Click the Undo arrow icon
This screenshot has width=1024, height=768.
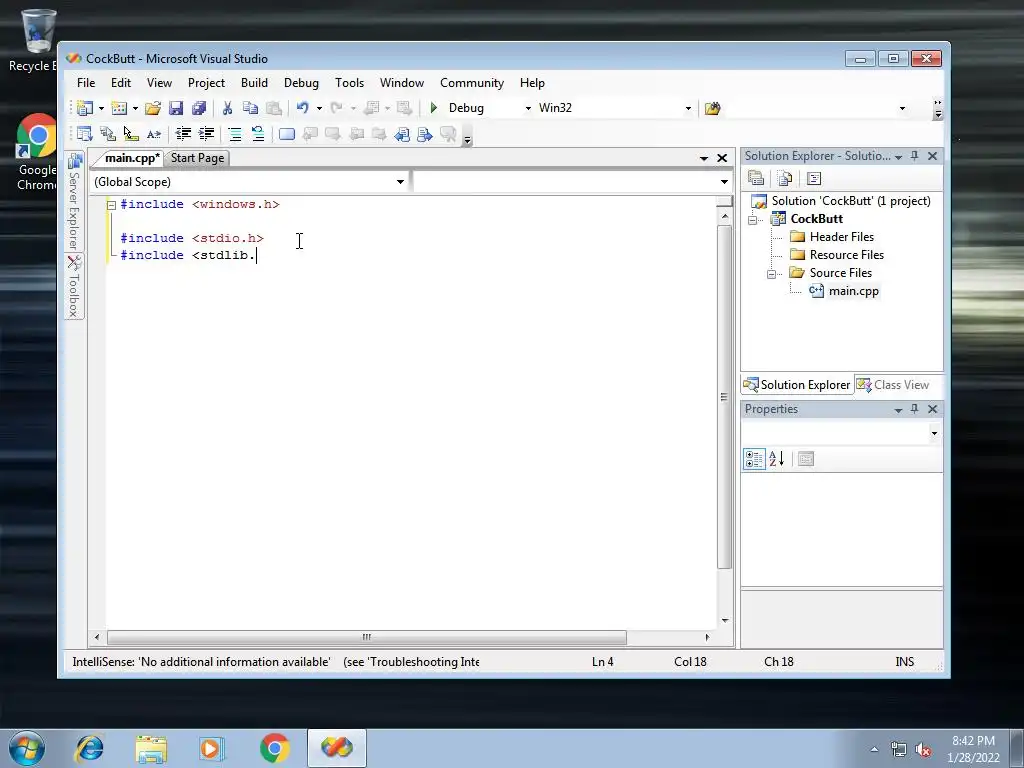pyautogui.click(x=302, y=108)
